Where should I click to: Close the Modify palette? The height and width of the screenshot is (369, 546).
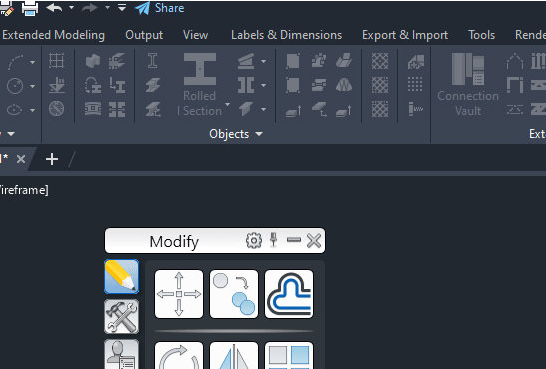click(314, 241)
